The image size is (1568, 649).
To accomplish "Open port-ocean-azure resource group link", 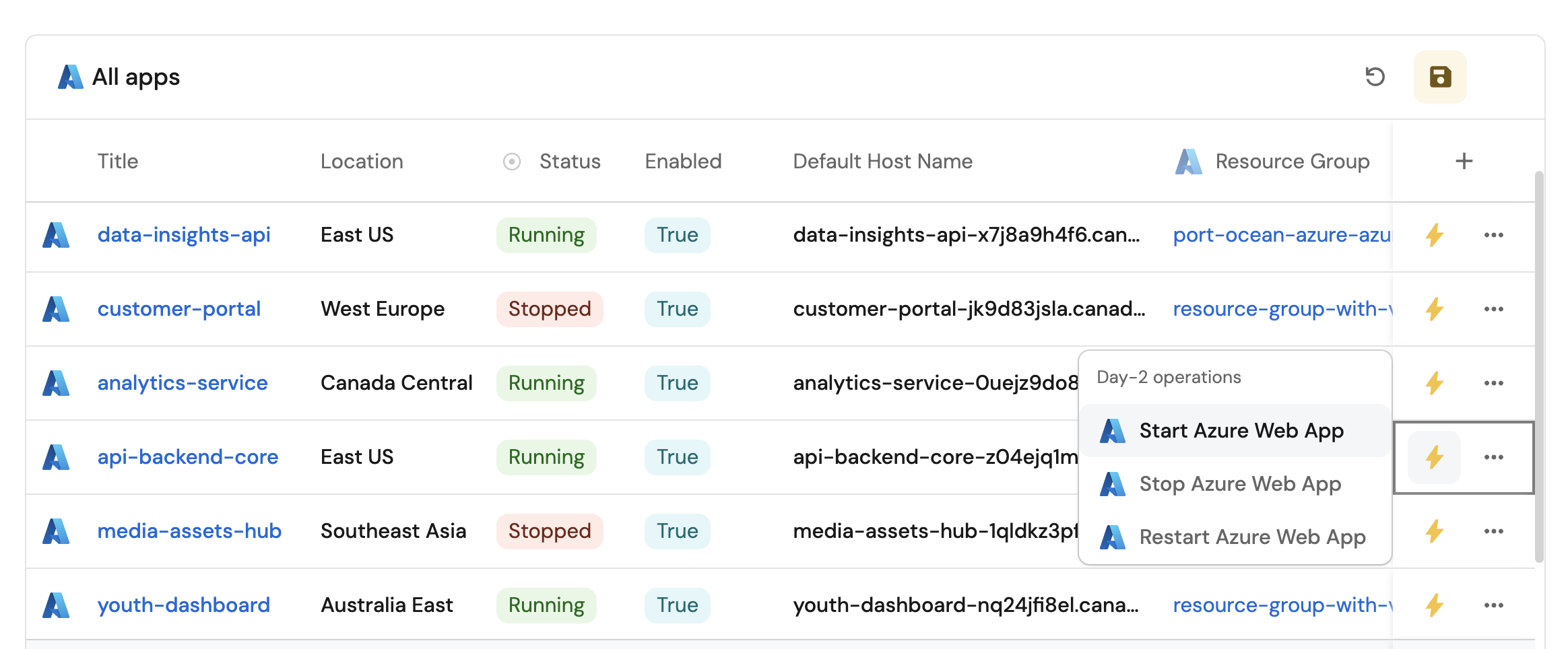I will [x=1281, y=235].
